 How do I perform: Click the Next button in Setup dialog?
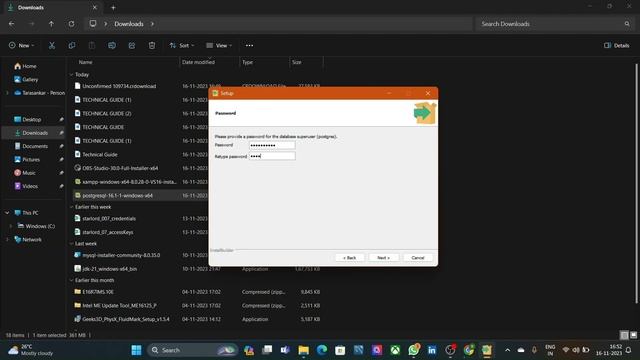[x=383, y=258]
